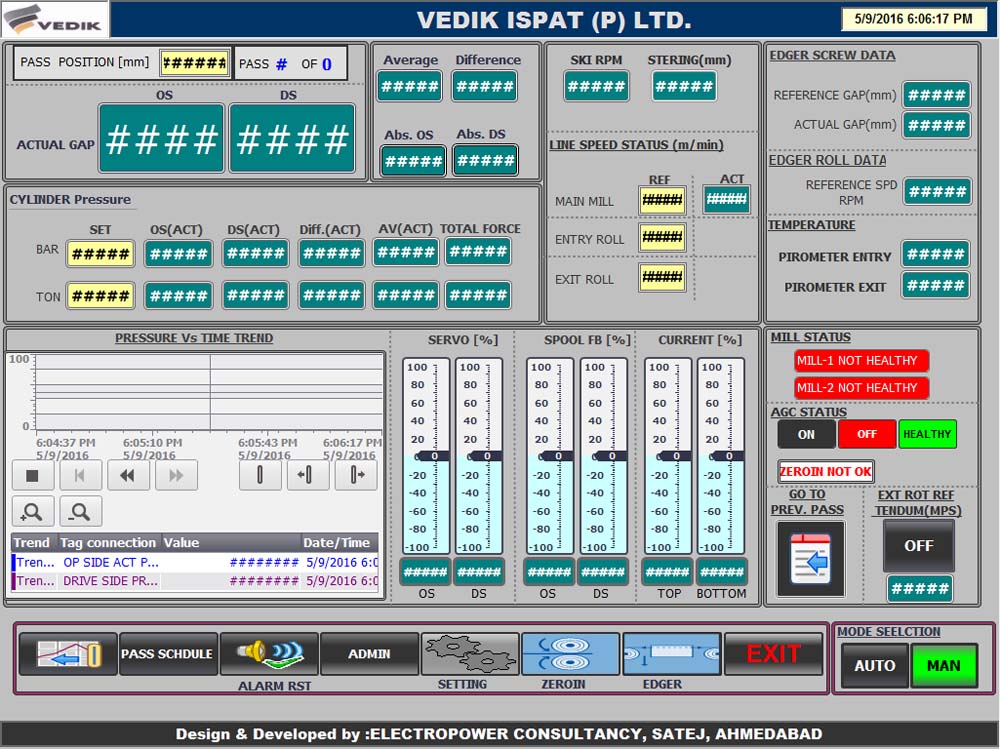
Task: Click the red EXIT button
Action: [773, 654]
